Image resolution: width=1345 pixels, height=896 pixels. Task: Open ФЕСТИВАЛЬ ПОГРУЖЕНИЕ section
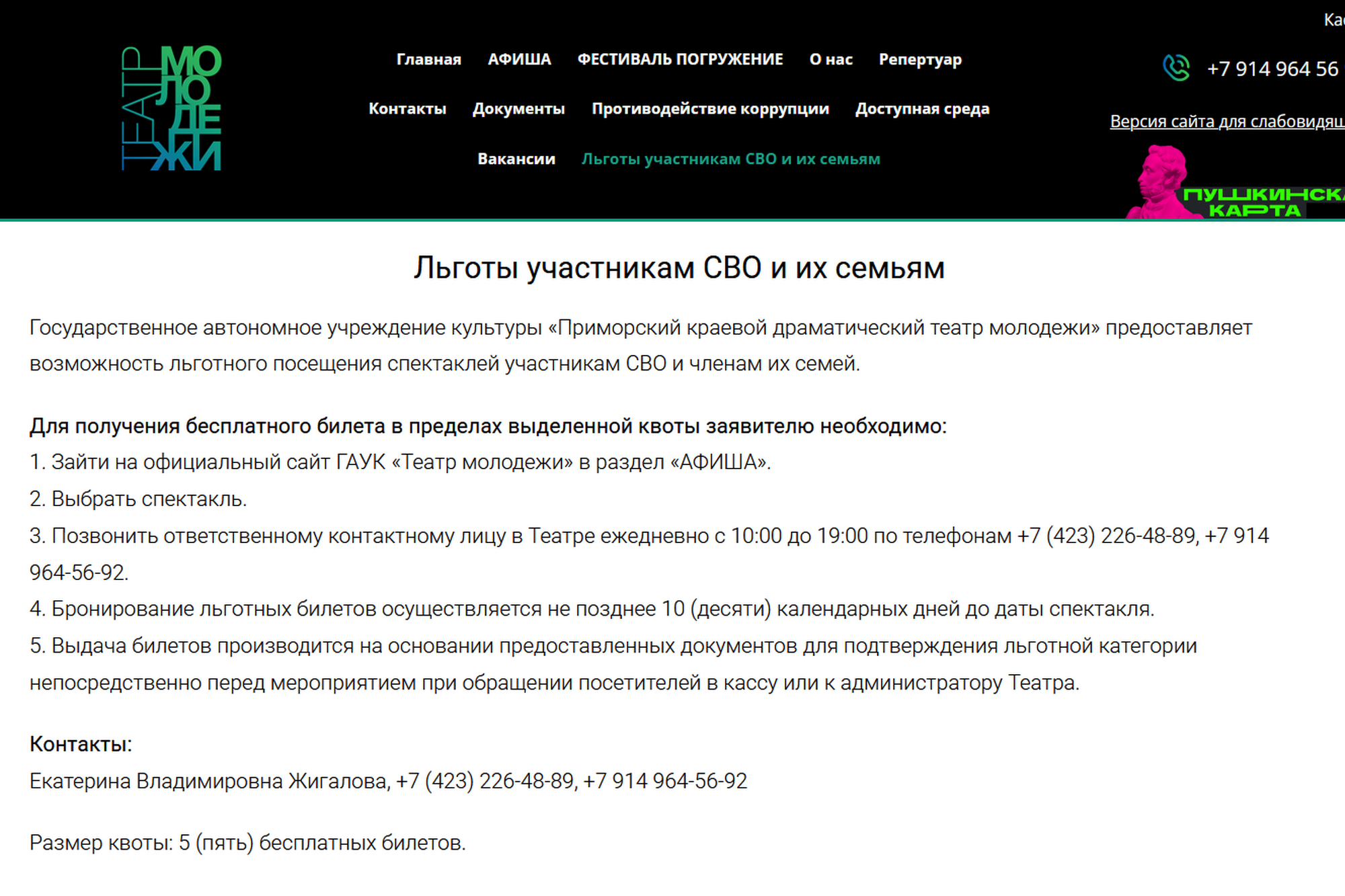tap(680, 59)
